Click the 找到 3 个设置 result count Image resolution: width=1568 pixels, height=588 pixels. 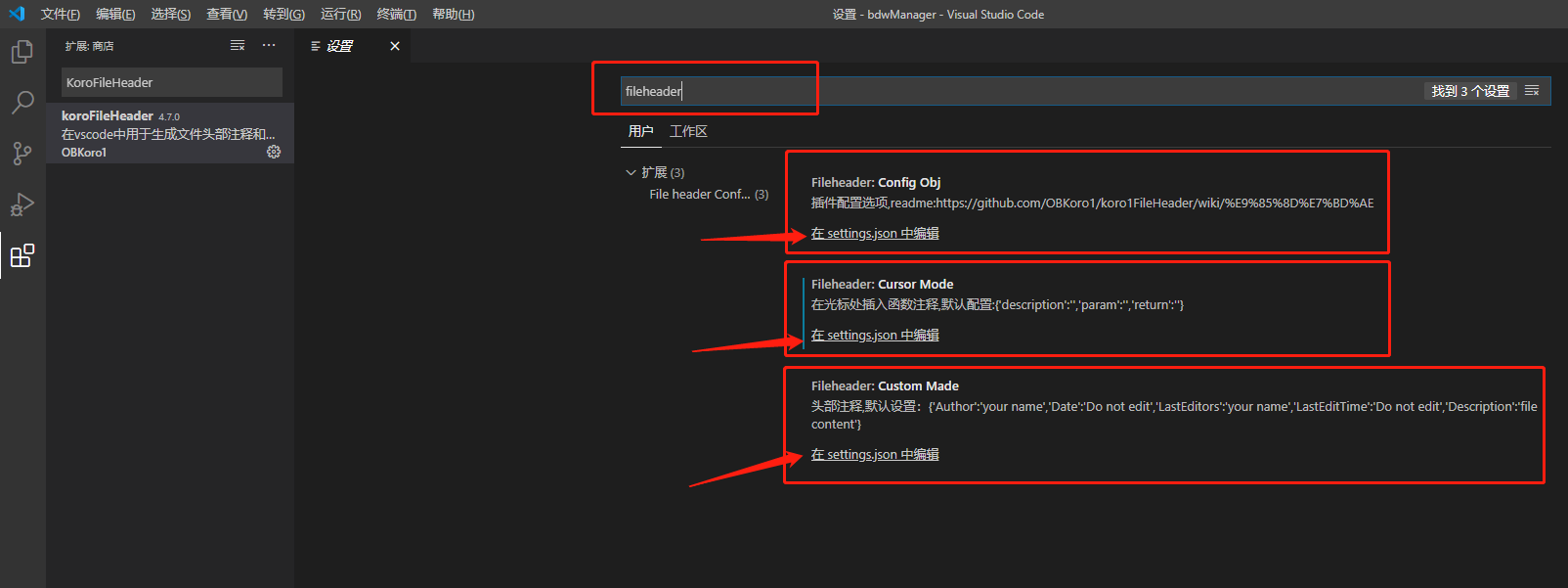[1470, 91]
